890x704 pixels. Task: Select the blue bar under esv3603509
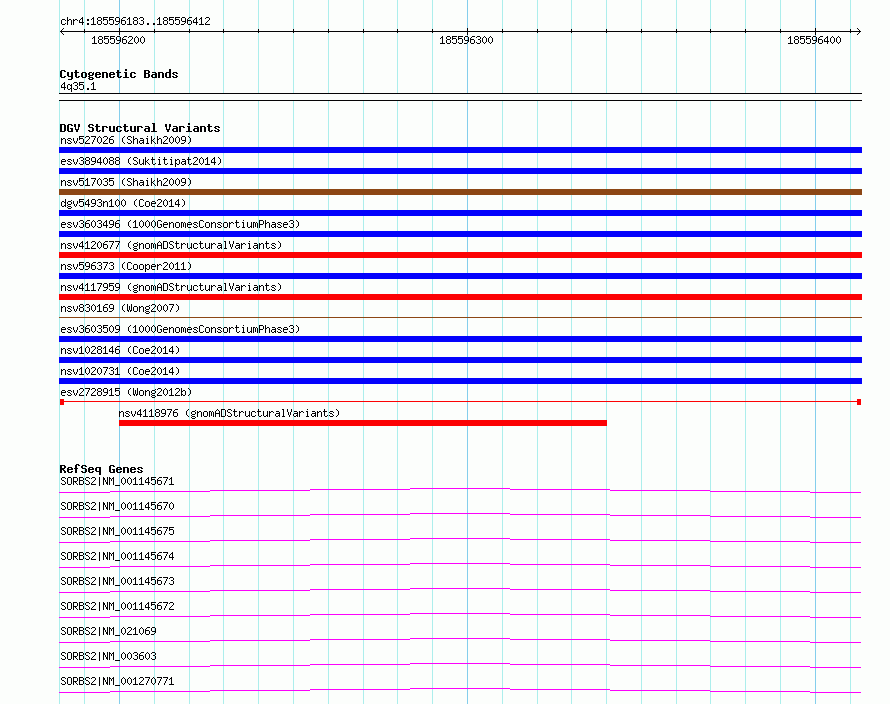point(460,339)
